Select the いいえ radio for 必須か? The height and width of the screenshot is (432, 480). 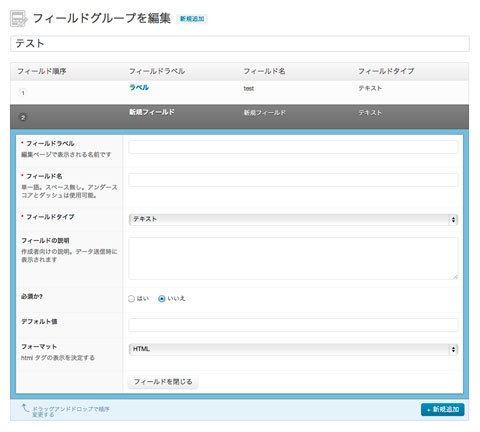tap(162, 299)
